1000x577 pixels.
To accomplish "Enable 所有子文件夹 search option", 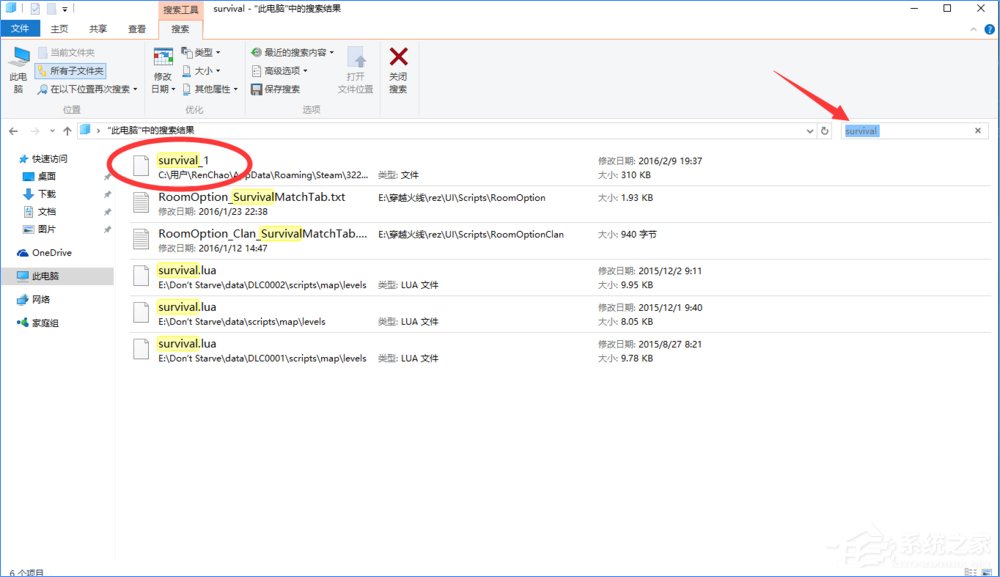I will [x=72, y=70].
